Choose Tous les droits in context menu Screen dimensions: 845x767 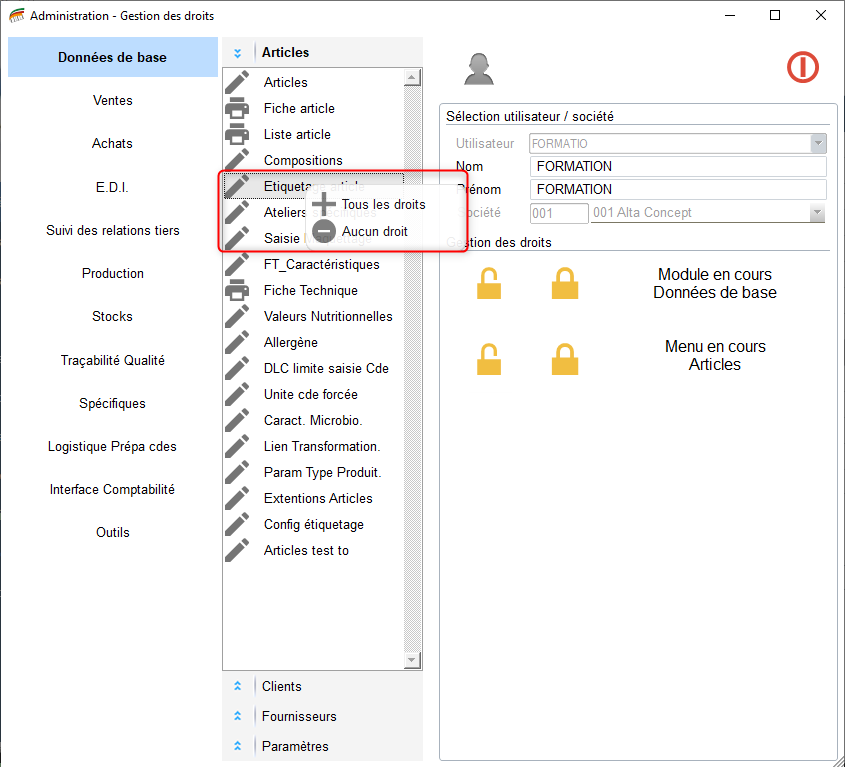(x=383, y=204)
